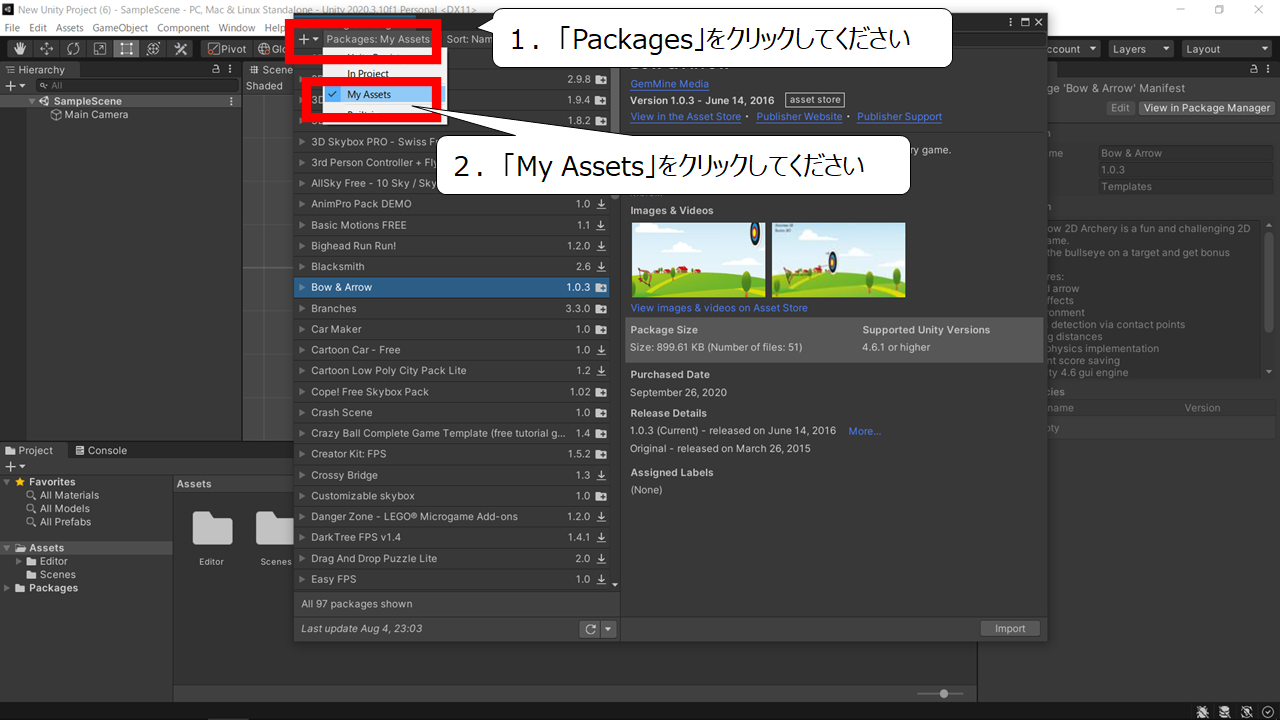Screen dimensions: 1280x720
Task: Expand the Car Maker package entry
Action: click(x=302, y=329)
